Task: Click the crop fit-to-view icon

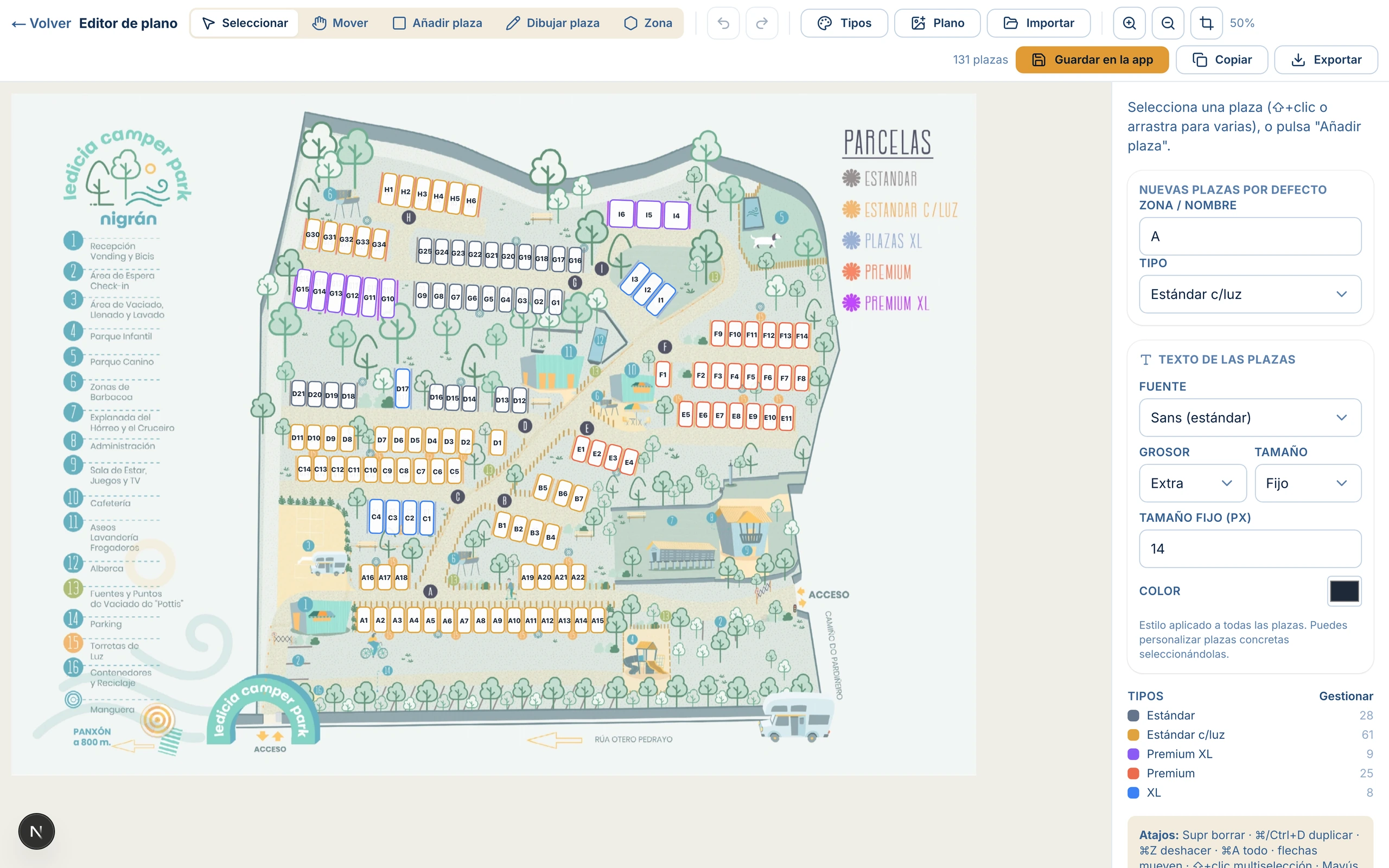Action: [1207, 23]
